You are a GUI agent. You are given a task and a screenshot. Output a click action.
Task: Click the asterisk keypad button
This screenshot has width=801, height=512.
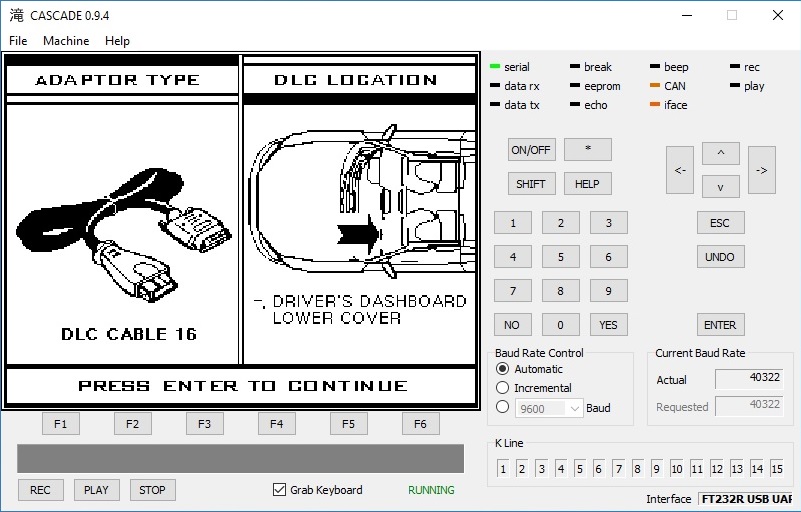tap(587, 149)
